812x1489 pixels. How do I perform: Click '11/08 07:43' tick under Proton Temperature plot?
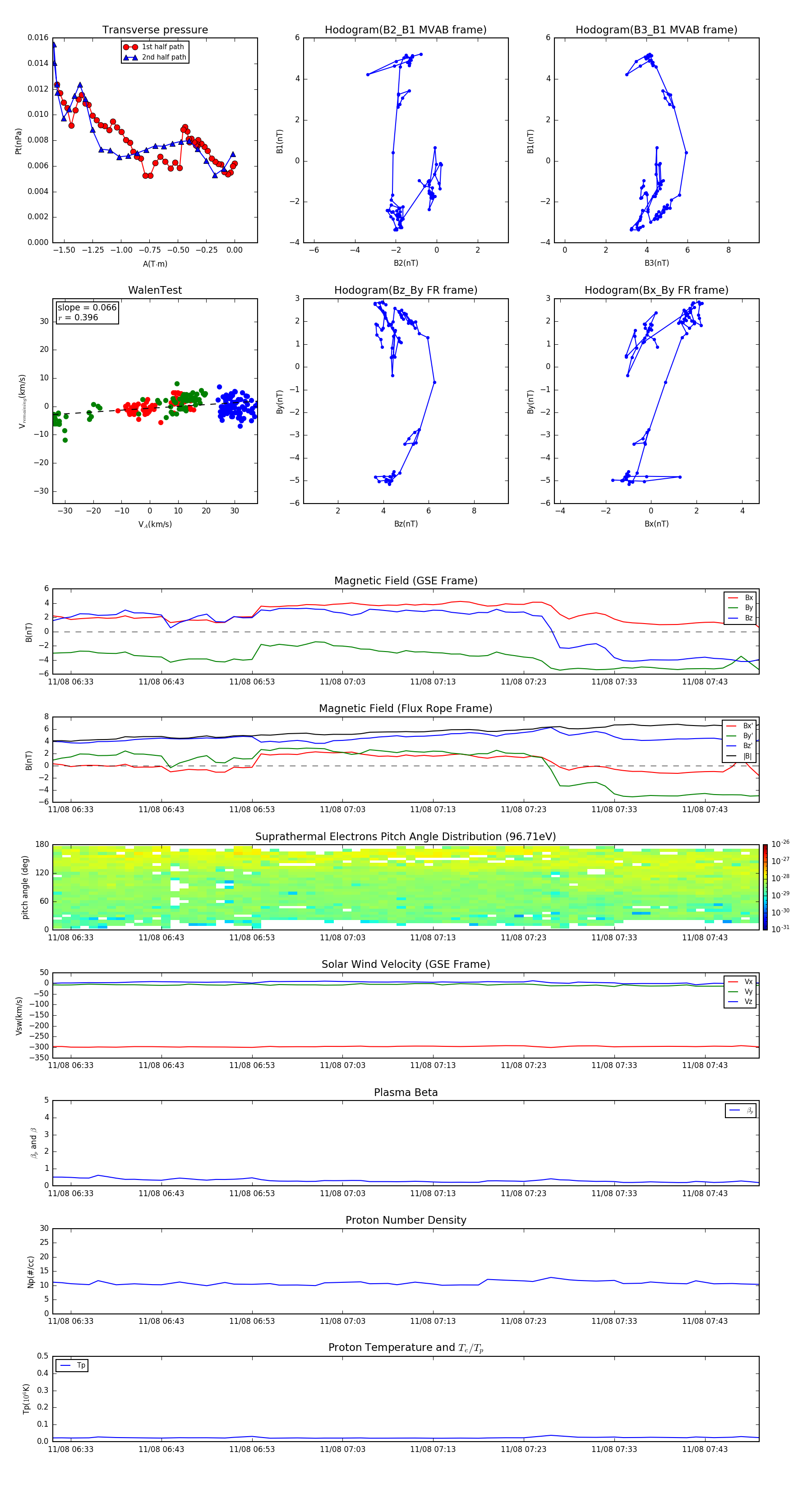point(705,1450)
